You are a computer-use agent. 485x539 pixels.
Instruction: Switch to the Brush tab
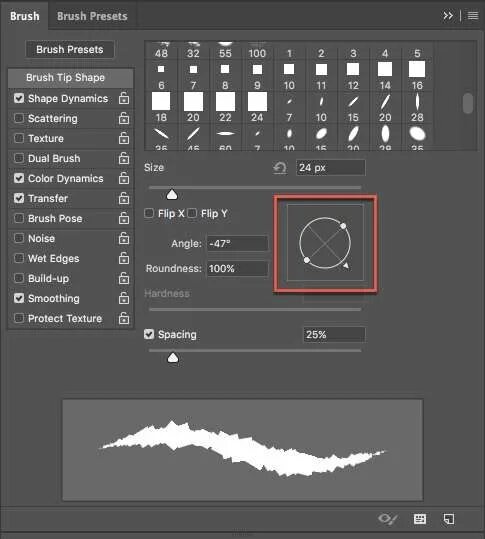[x=25, y=16]
